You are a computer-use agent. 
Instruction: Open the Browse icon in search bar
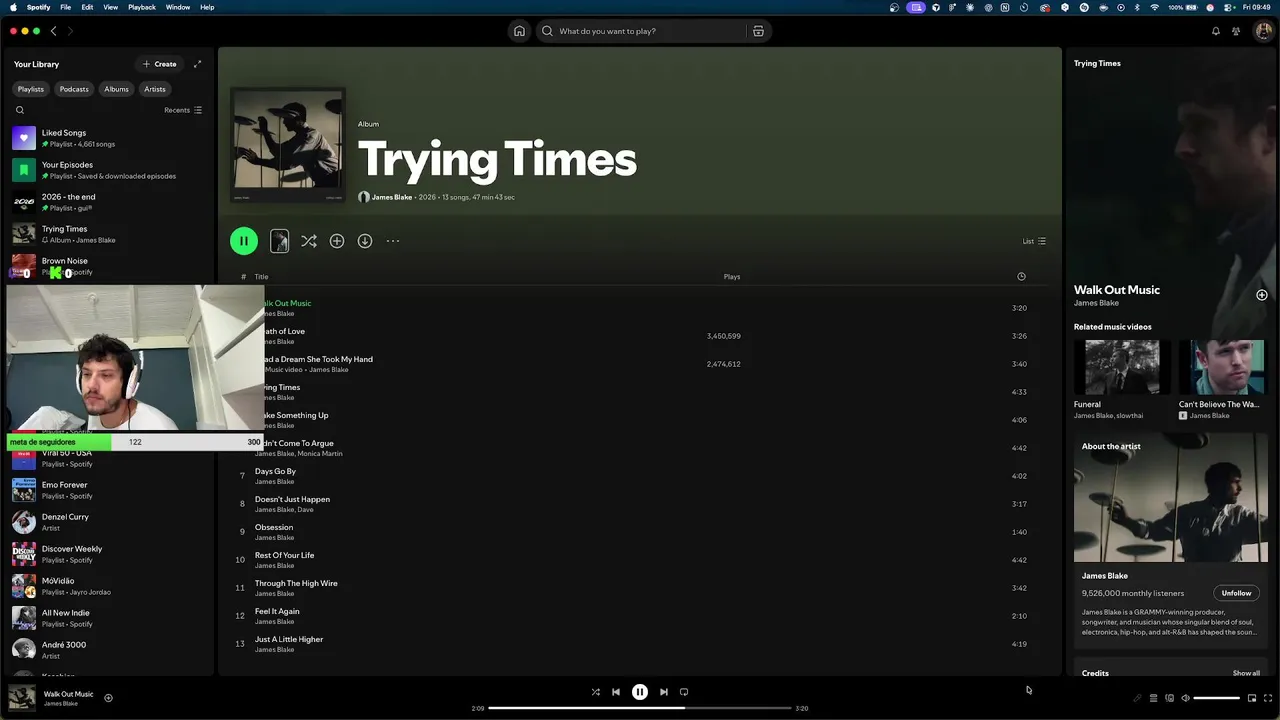tap(758, 31)
